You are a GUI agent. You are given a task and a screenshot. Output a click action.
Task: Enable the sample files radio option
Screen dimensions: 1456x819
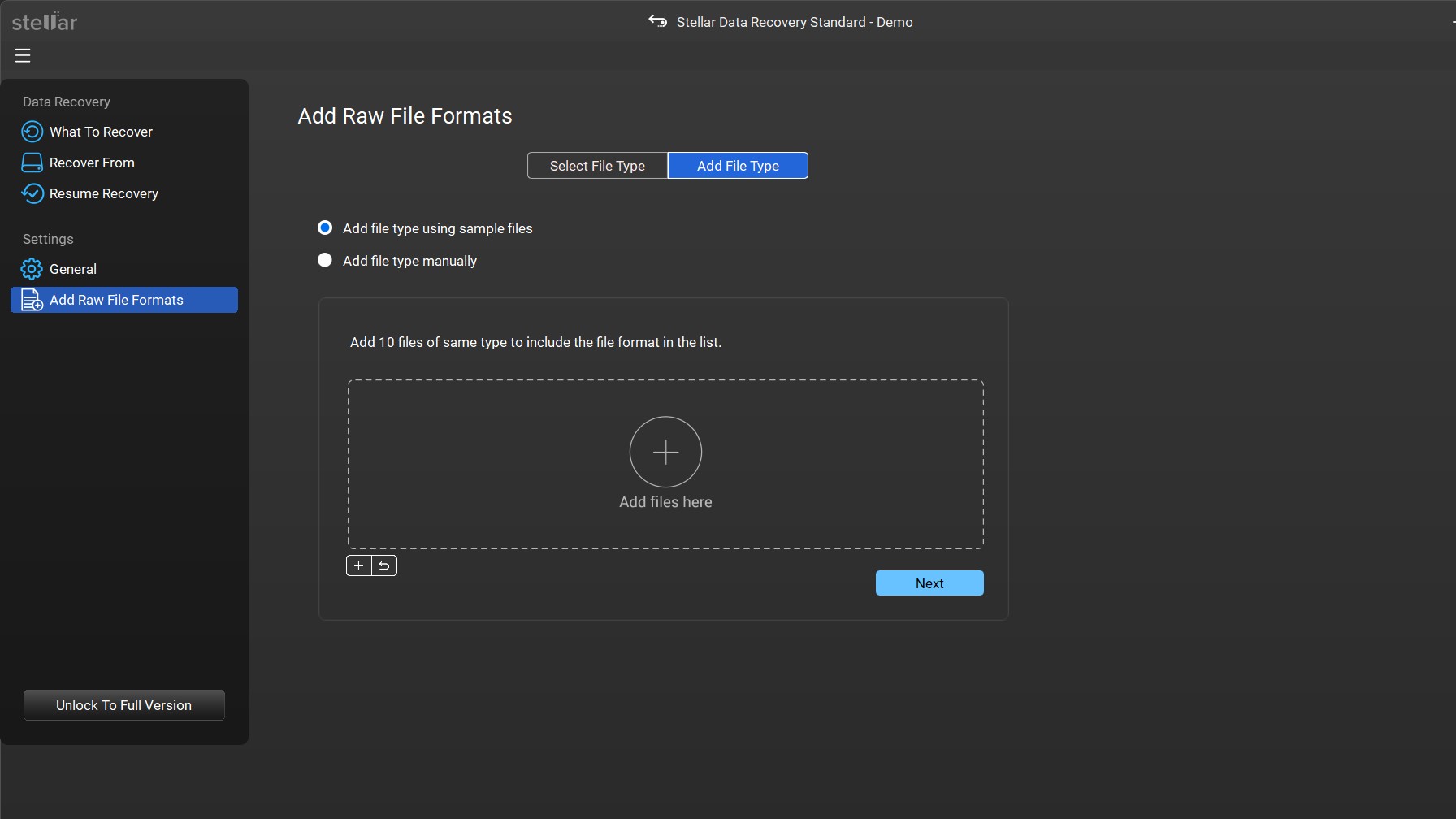pyautogui.click(x=324, y=227)
